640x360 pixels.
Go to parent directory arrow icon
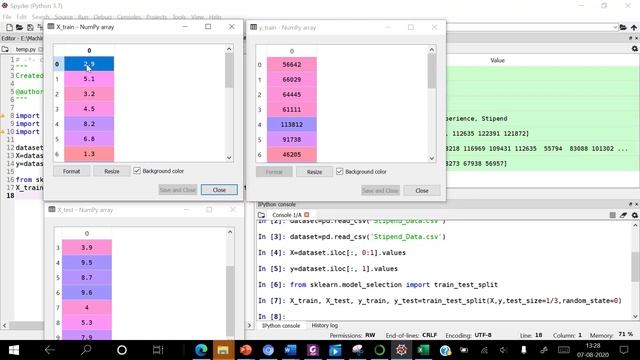633,27
